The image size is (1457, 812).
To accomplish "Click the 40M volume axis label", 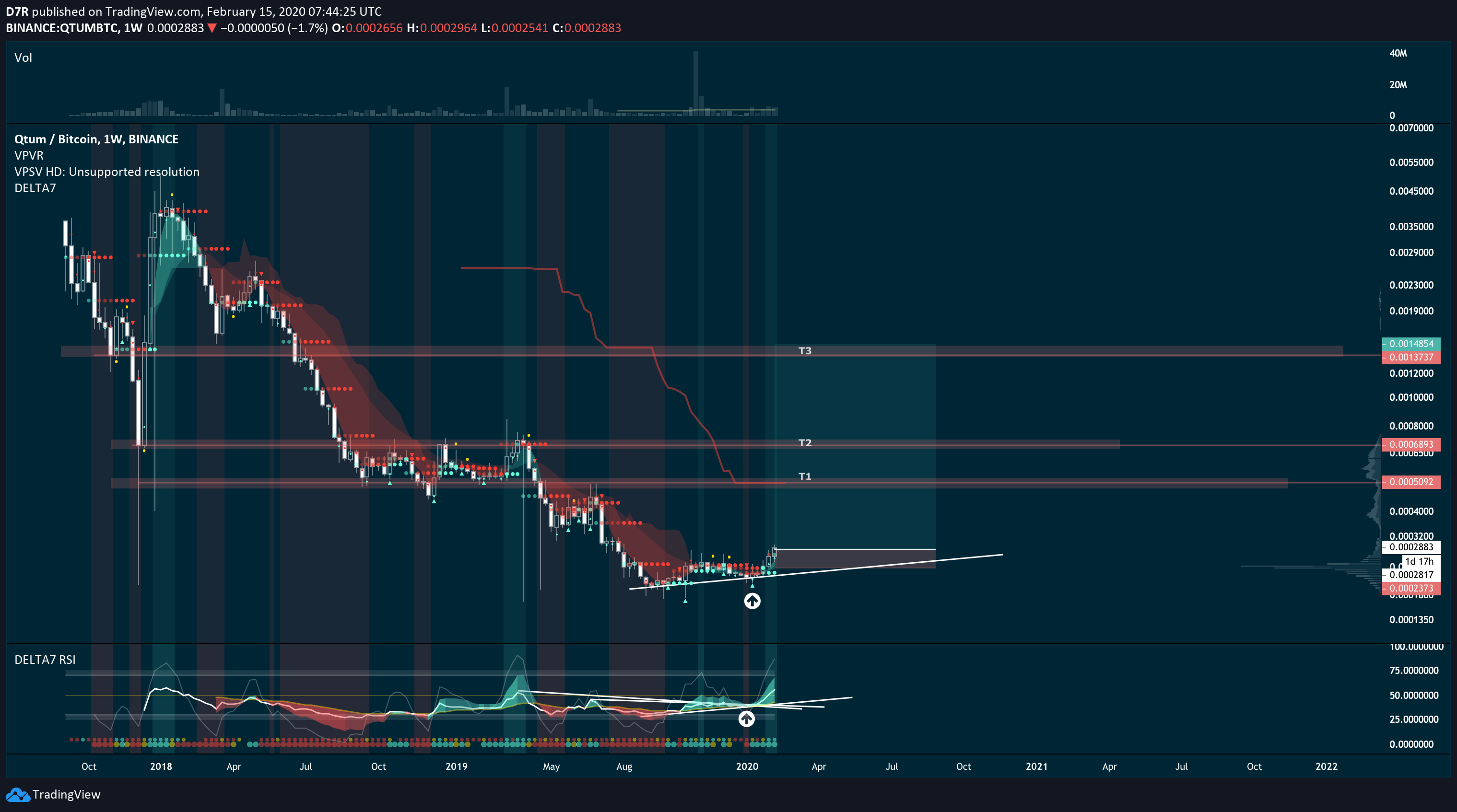I will 1398,53.
